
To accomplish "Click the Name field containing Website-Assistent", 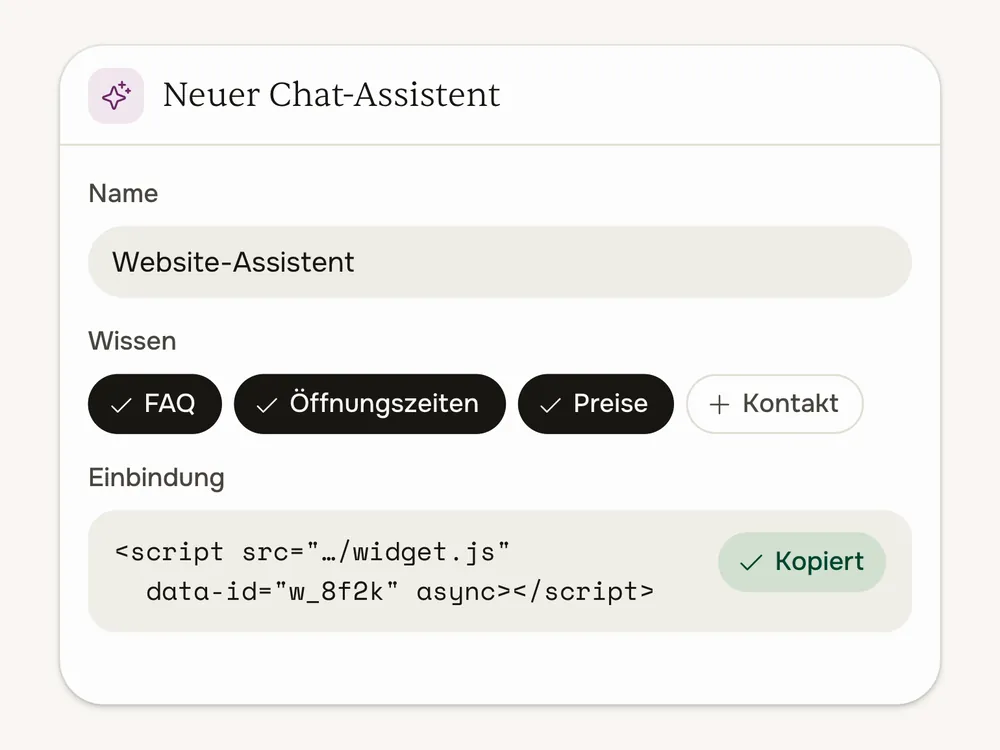I will tap(499, 262).
